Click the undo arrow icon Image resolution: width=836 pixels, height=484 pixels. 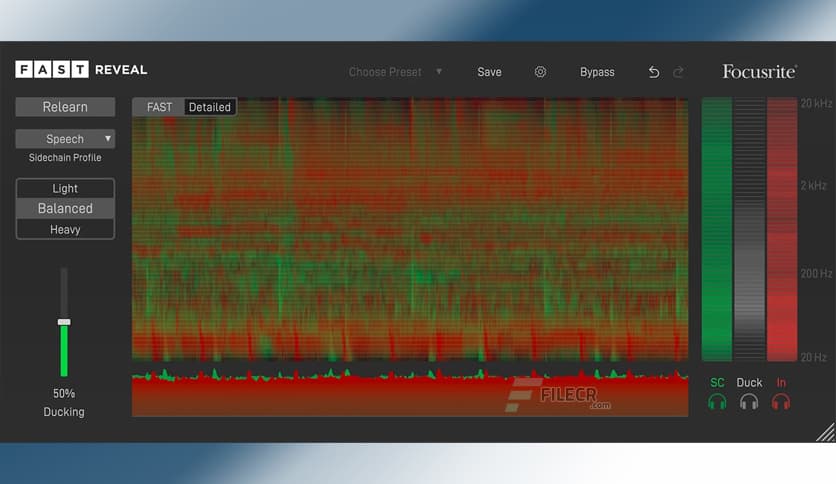click(x=654, y=72)
